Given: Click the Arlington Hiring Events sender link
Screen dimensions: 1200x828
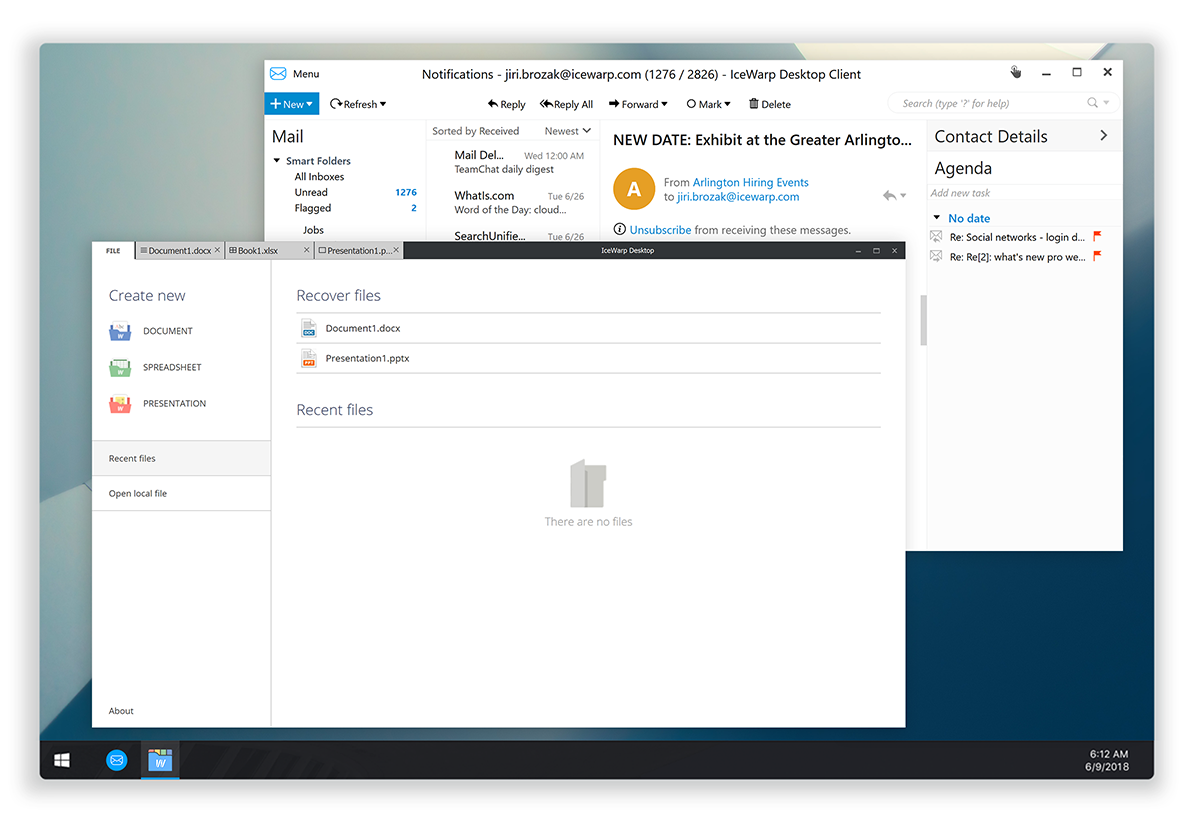Looking at the screenshot, I should 751,183.
